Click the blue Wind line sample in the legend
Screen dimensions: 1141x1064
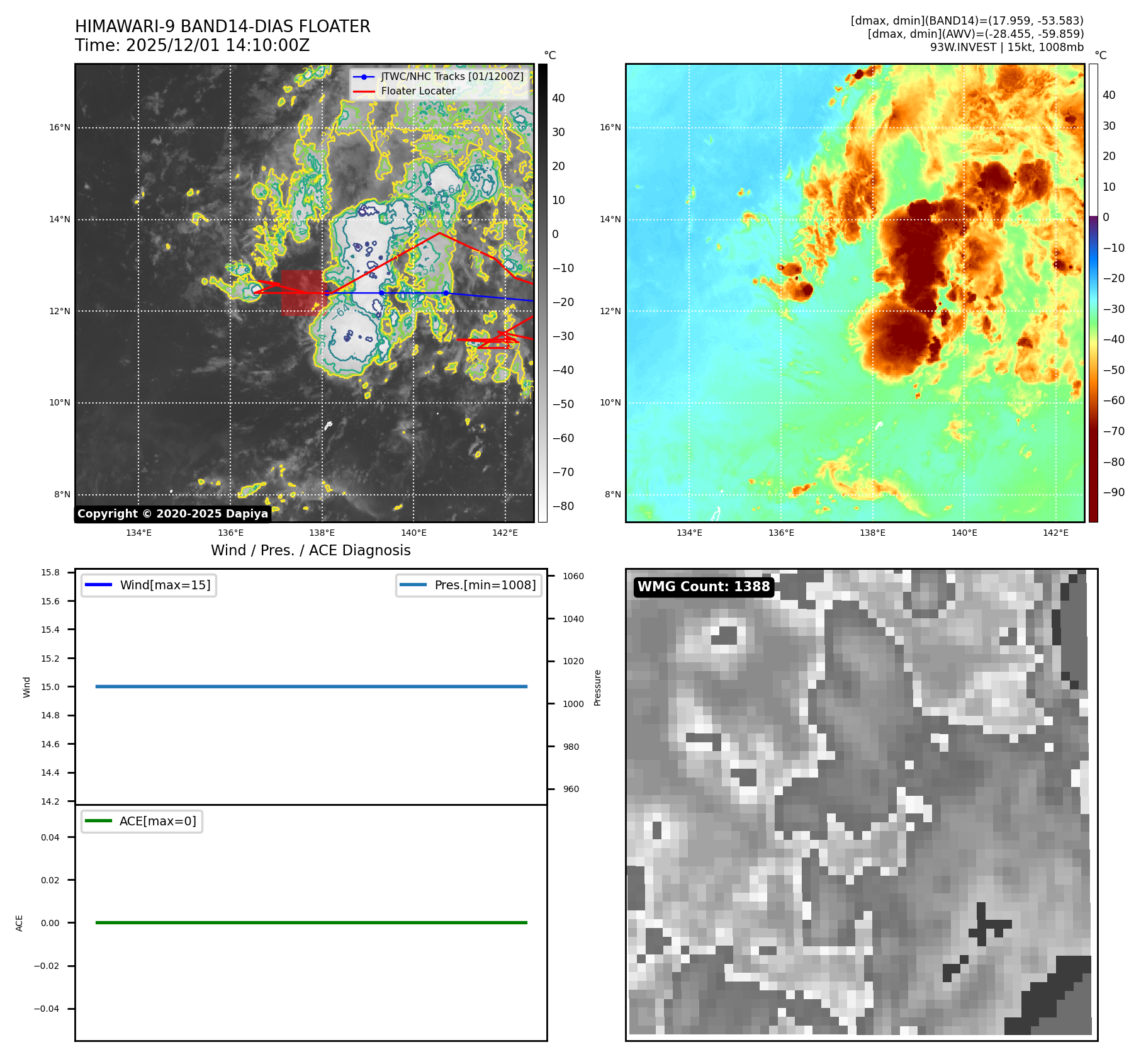coord(98,585)
